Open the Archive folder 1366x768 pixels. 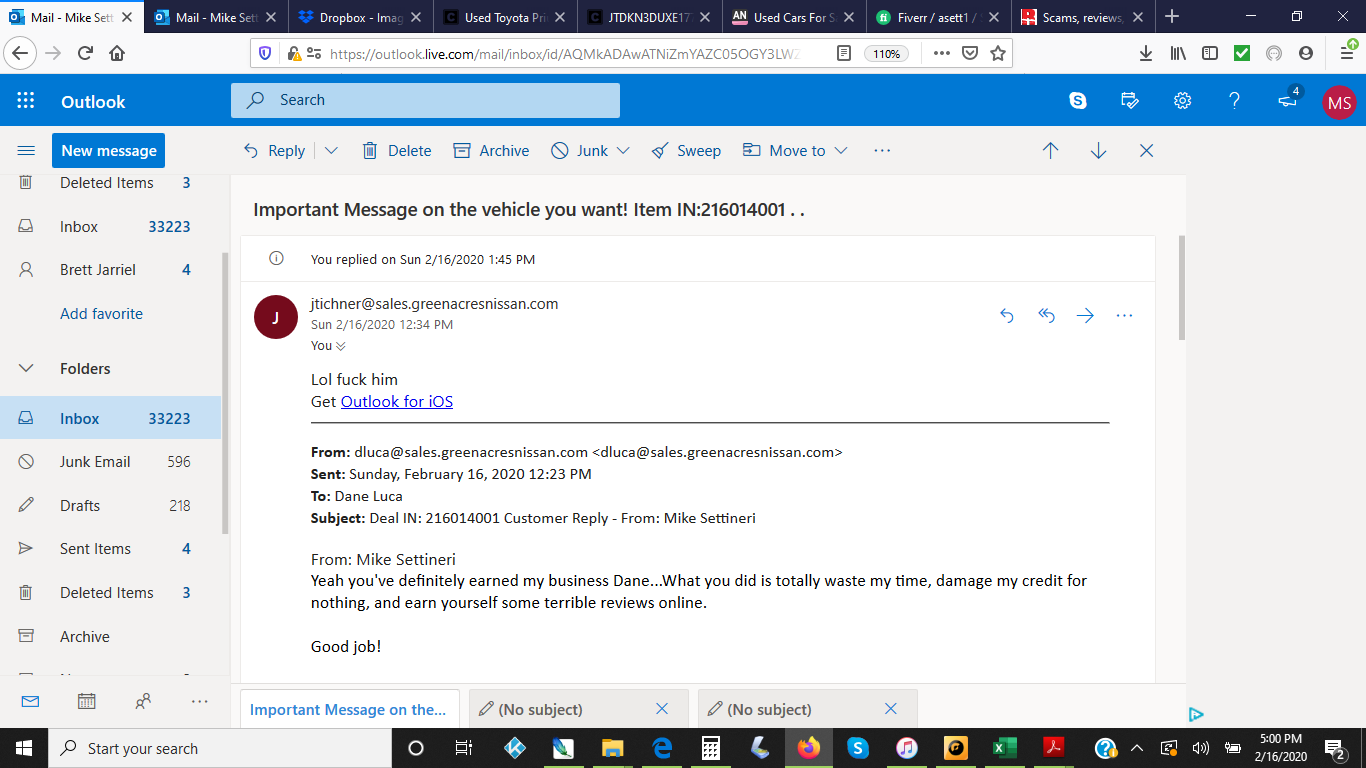[110, 637]
